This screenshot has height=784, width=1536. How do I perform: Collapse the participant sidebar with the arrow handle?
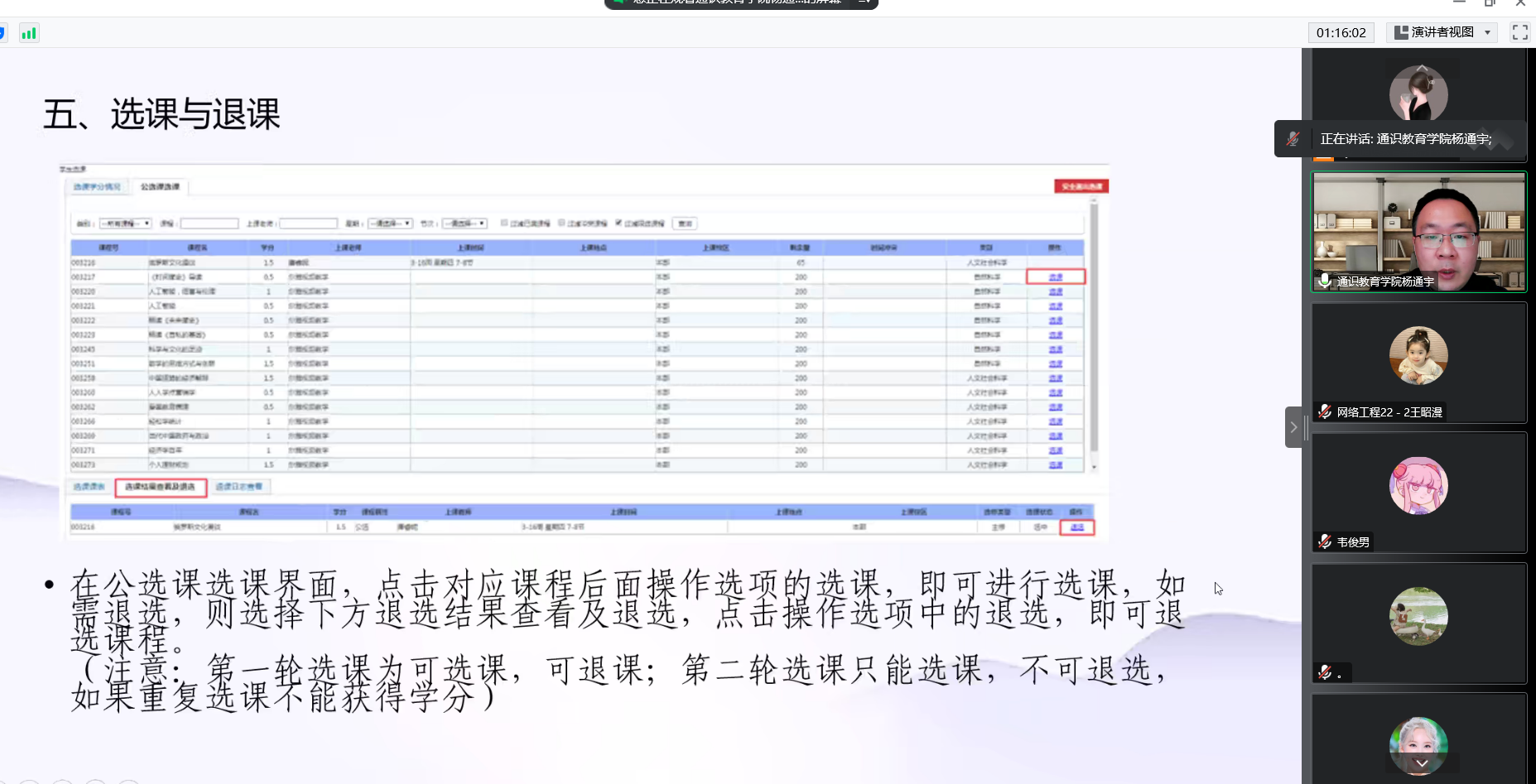(1293, 427)
